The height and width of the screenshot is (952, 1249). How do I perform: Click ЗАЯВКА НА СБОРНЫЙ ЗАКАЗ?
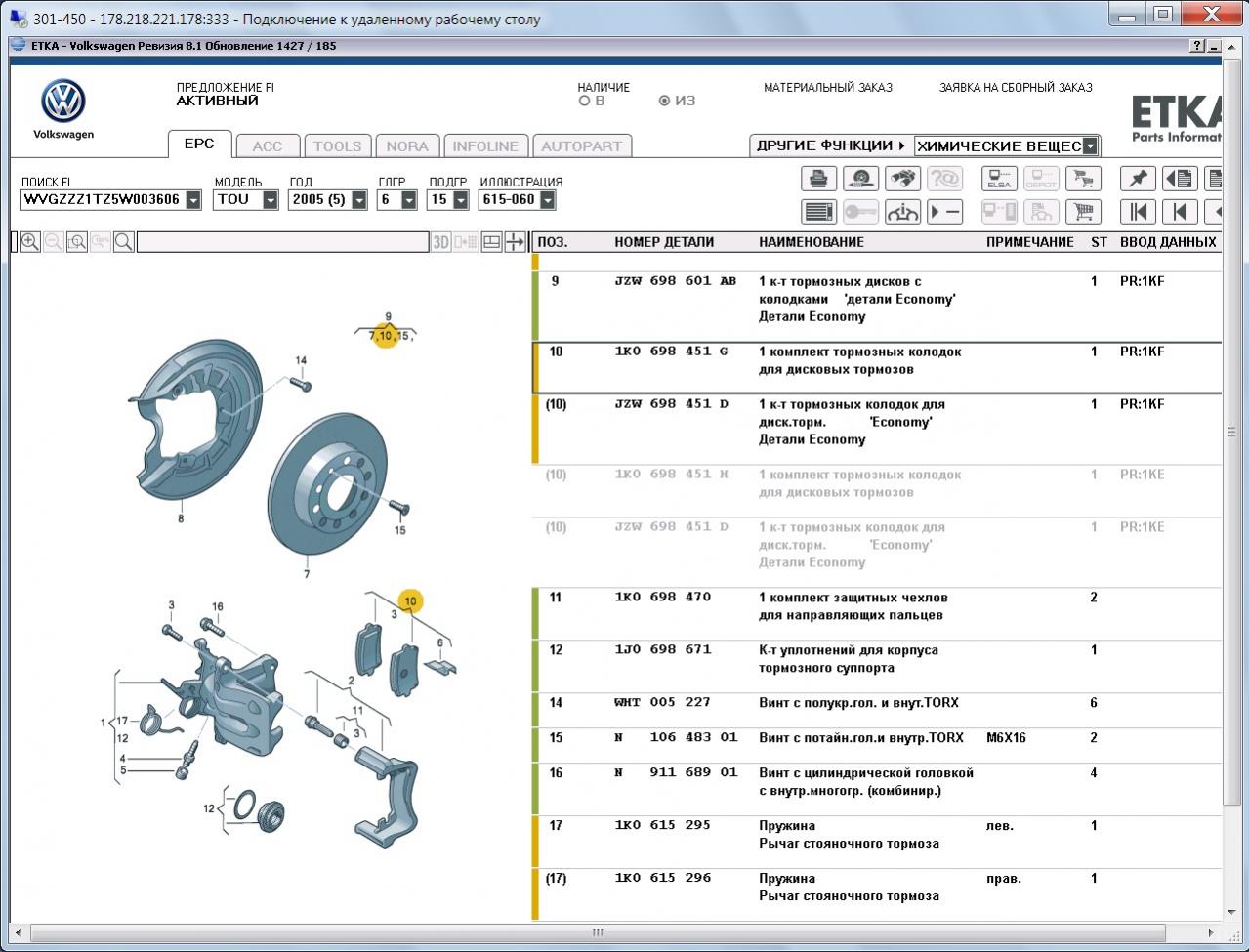tap(1016, 88)
